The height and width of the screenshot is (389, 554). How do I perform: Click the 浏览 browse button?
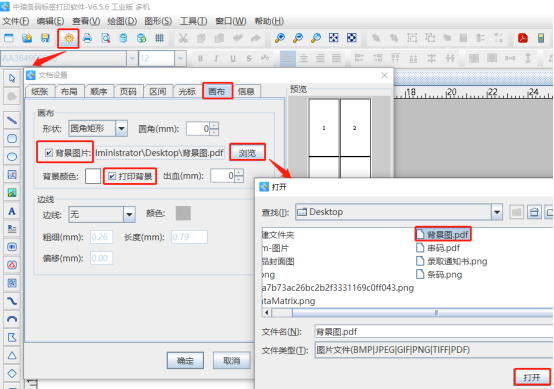pos(247,153)
